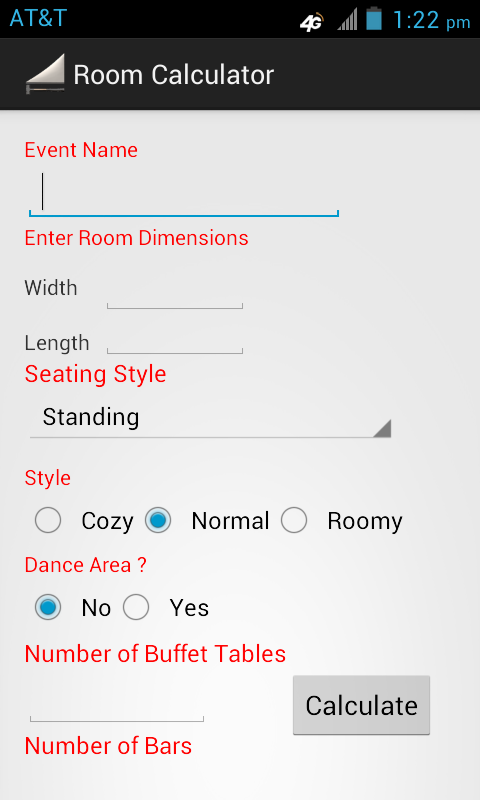Tap the 1:22 pm clock
Screen dimensions: 480x800
click(431, 21)
